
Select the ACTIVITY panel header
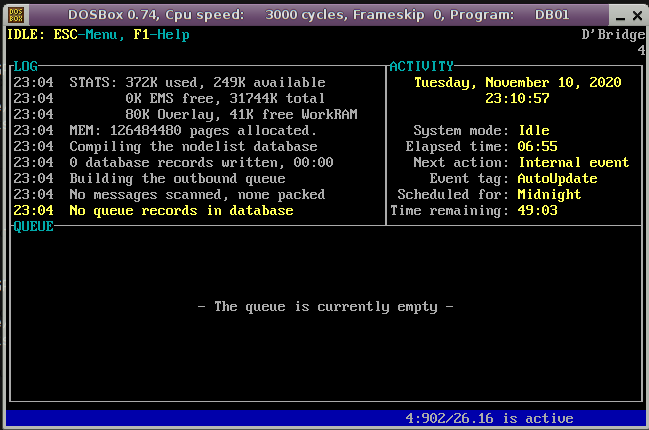pyautogui.click(x=421, y=66)
